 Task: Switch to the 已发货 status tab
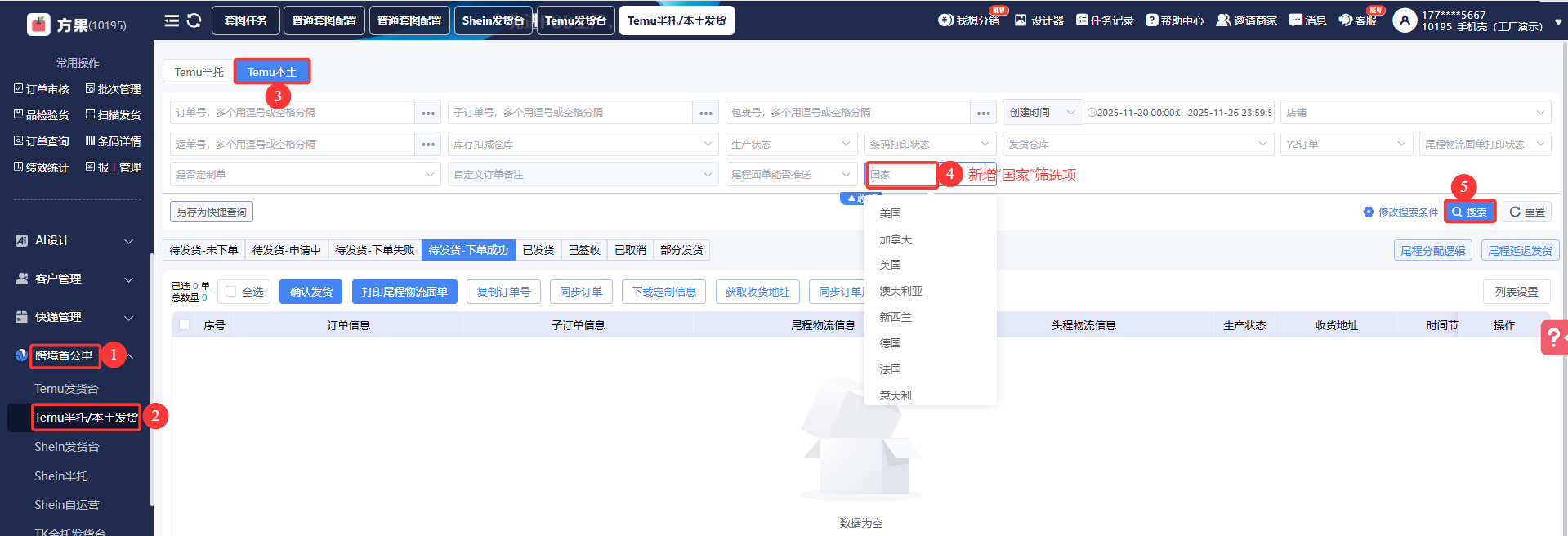coord(538,250)
